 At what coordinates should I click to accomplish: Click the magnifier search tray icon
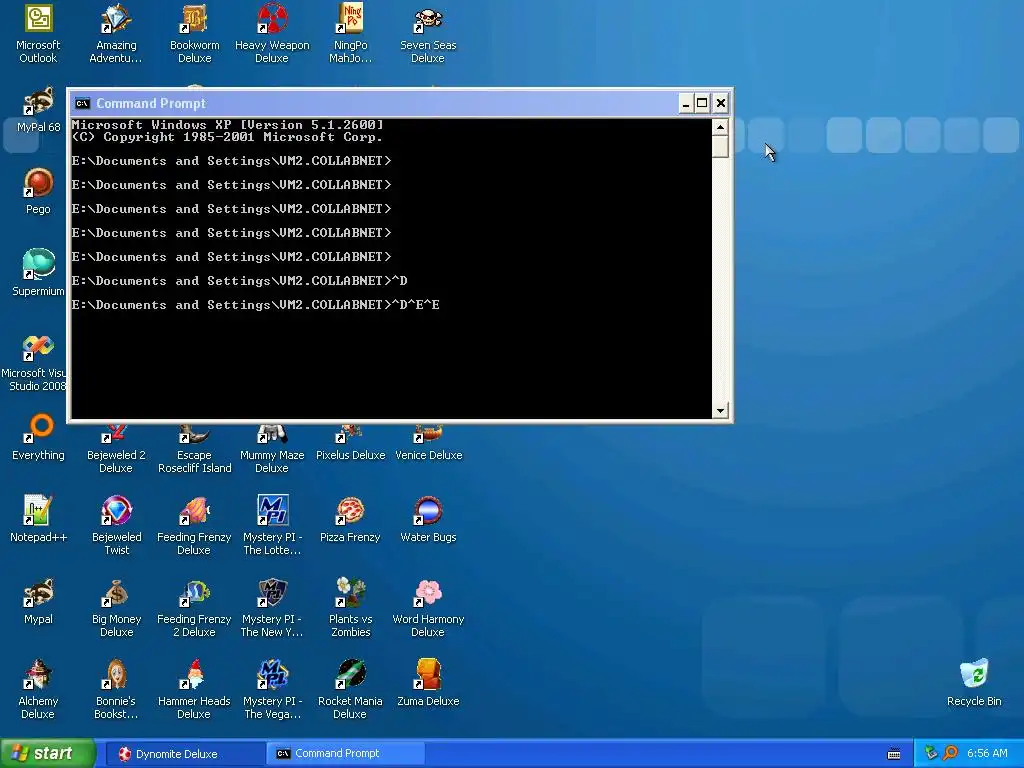[x=950, y=754]
